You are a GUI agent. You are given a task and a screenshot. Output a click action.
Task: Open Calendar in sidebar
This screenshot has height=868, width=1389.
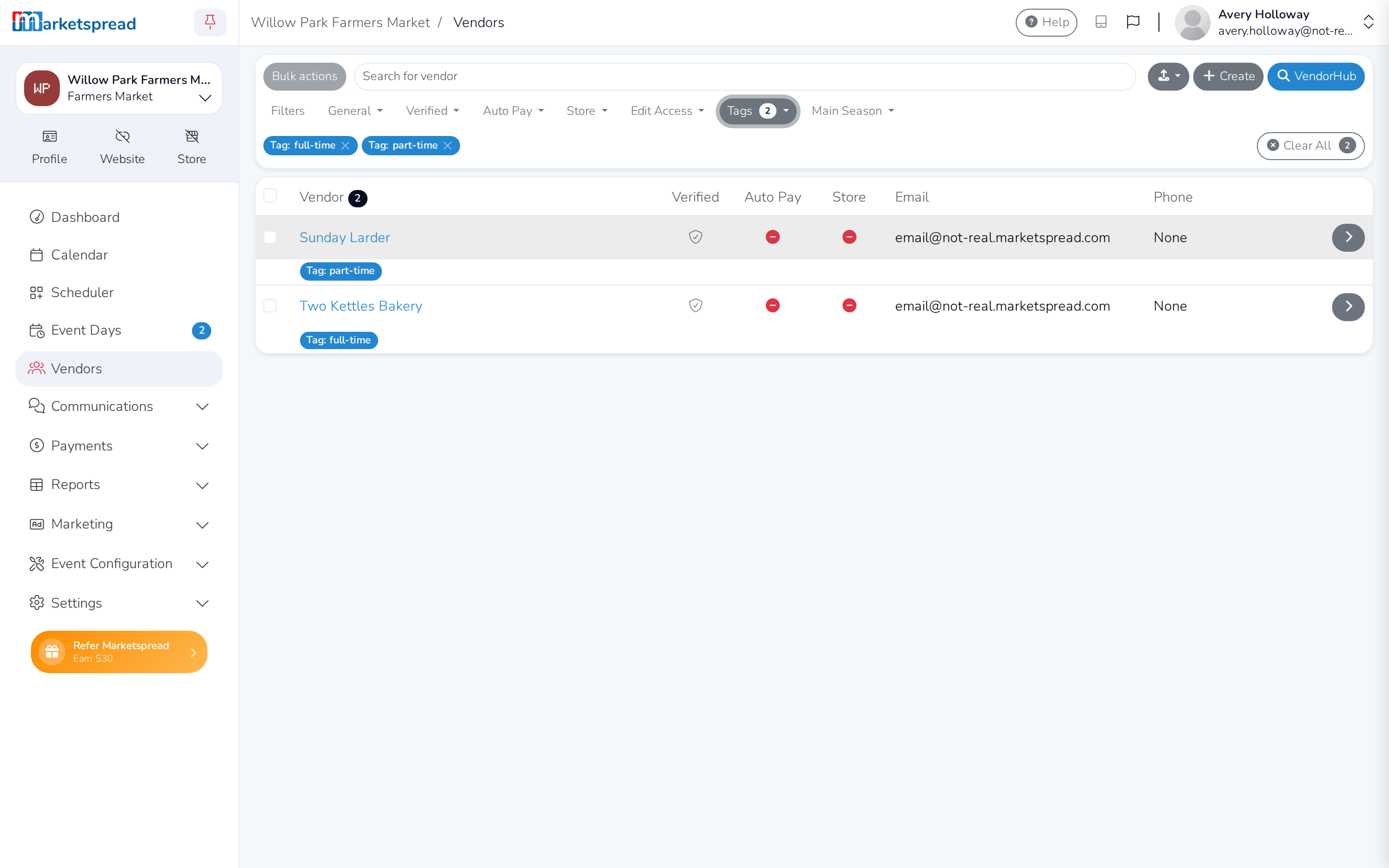119,255
